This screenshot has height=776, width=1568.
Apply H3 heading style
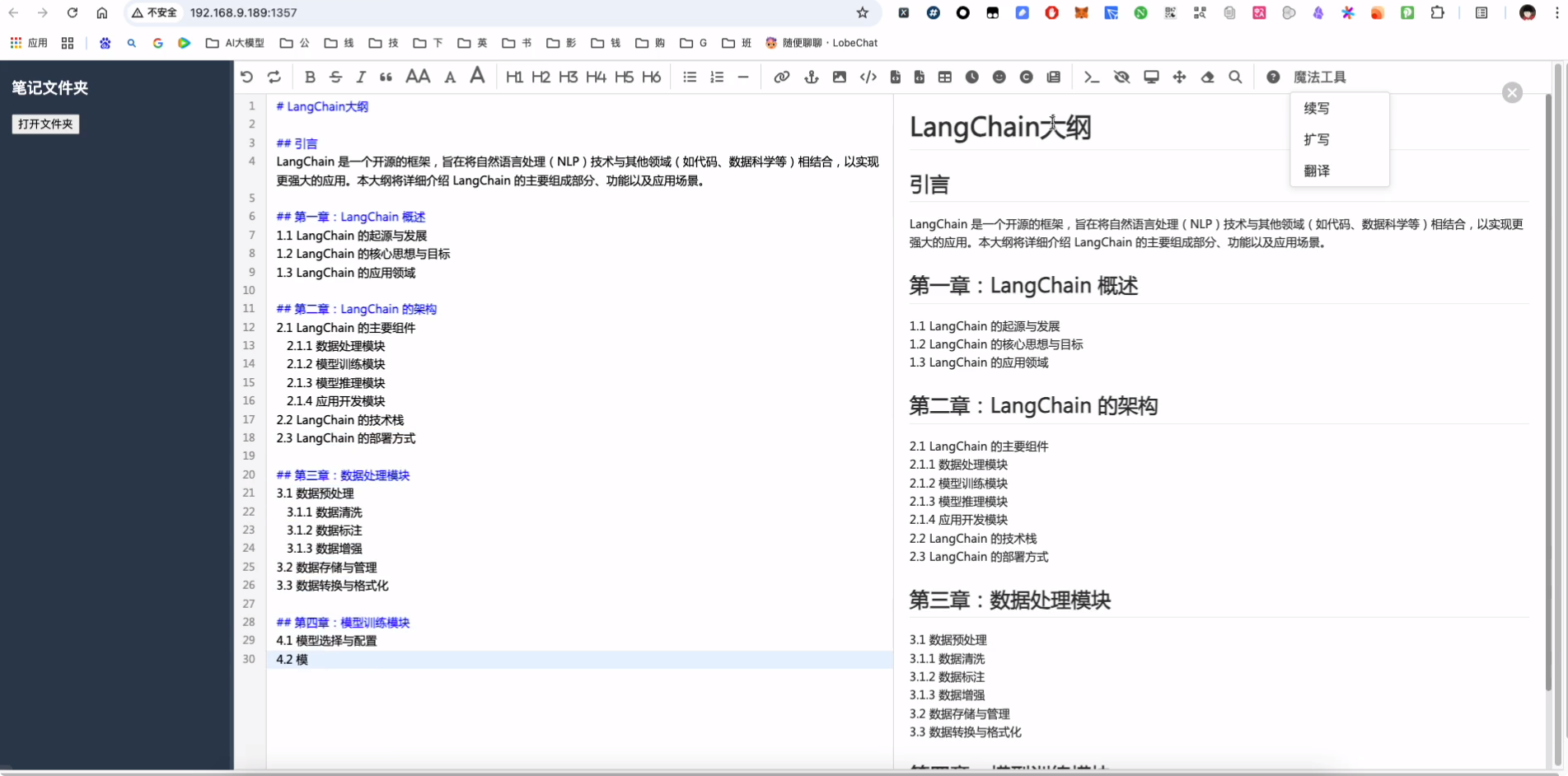[x=568, y=77]
